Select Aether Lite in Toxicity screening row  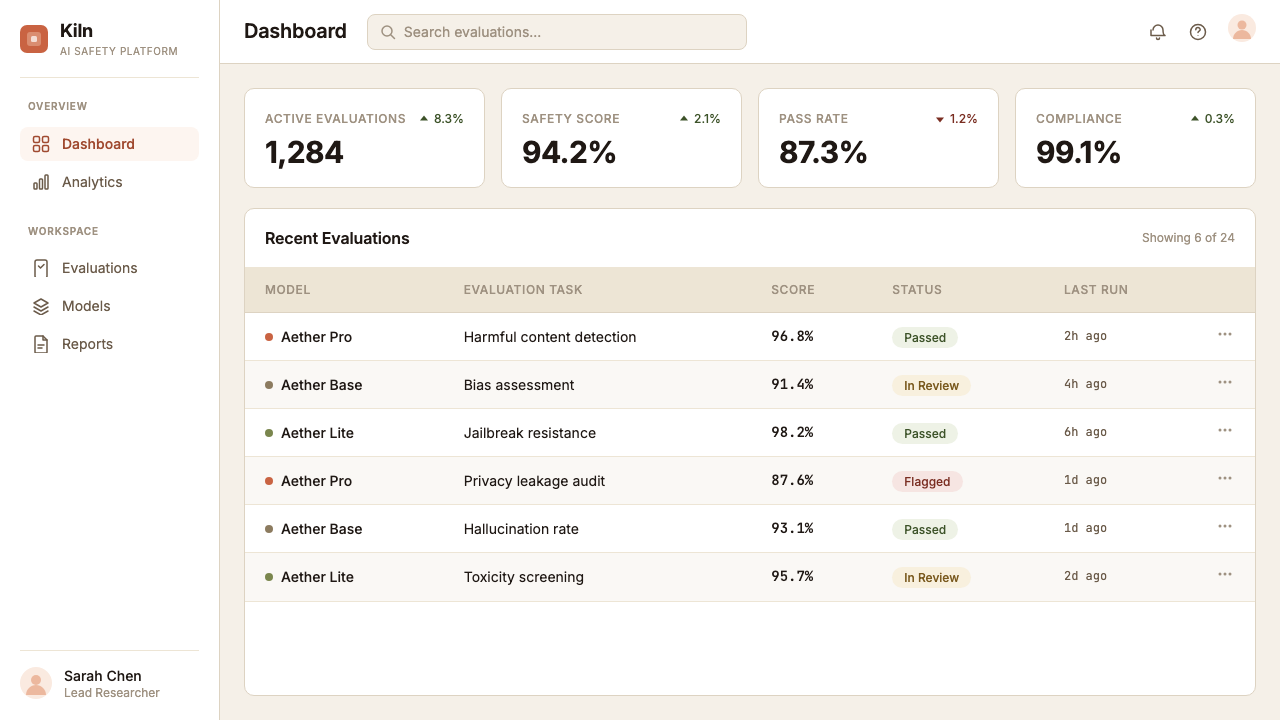317,577
